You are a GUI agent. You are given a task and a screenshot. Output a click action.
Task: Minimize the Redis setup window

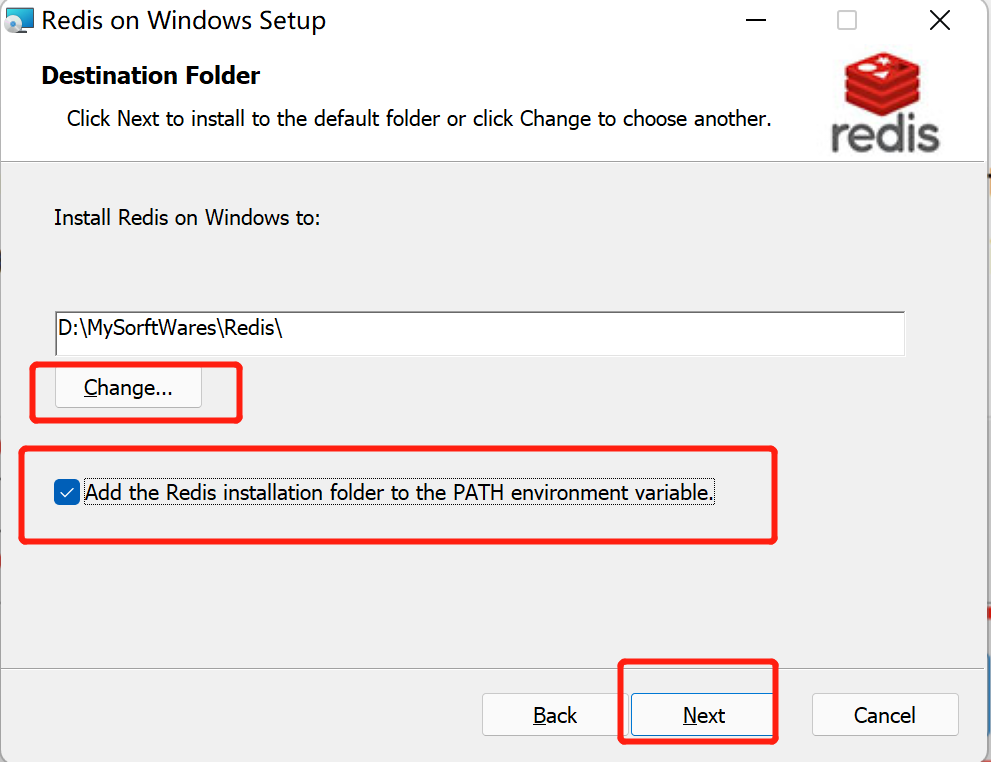click(x=755, y=20)
